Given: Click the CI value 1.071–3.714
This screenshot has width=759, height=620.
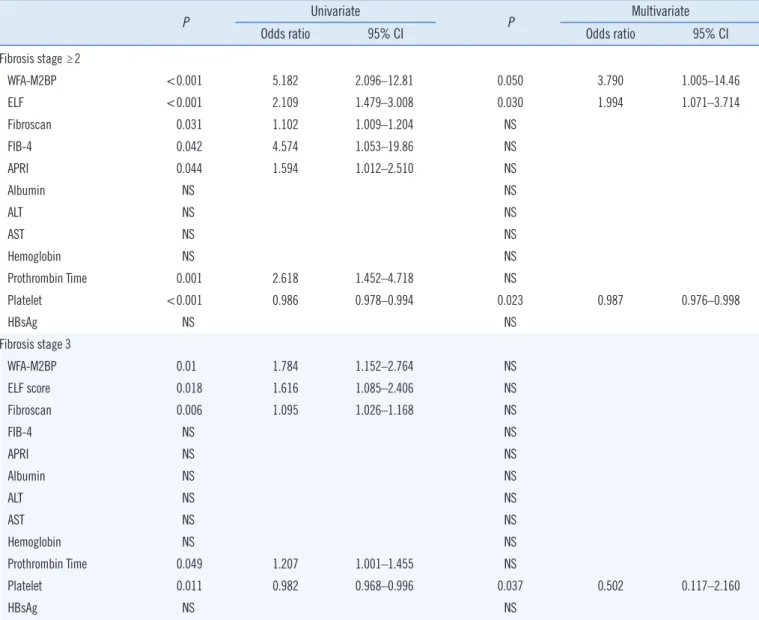Looking at the screenshot, I should (x=711, y=103).
